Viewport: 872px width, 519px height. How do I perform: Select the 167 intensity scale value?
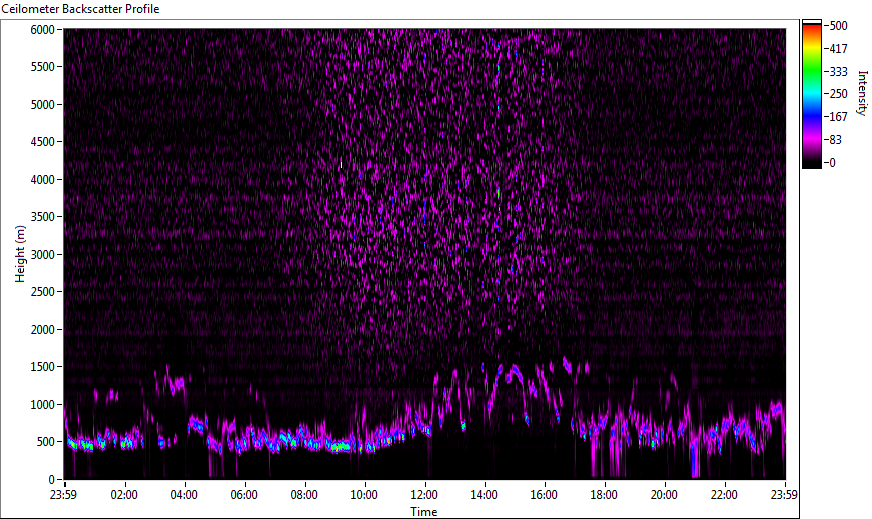838,116
